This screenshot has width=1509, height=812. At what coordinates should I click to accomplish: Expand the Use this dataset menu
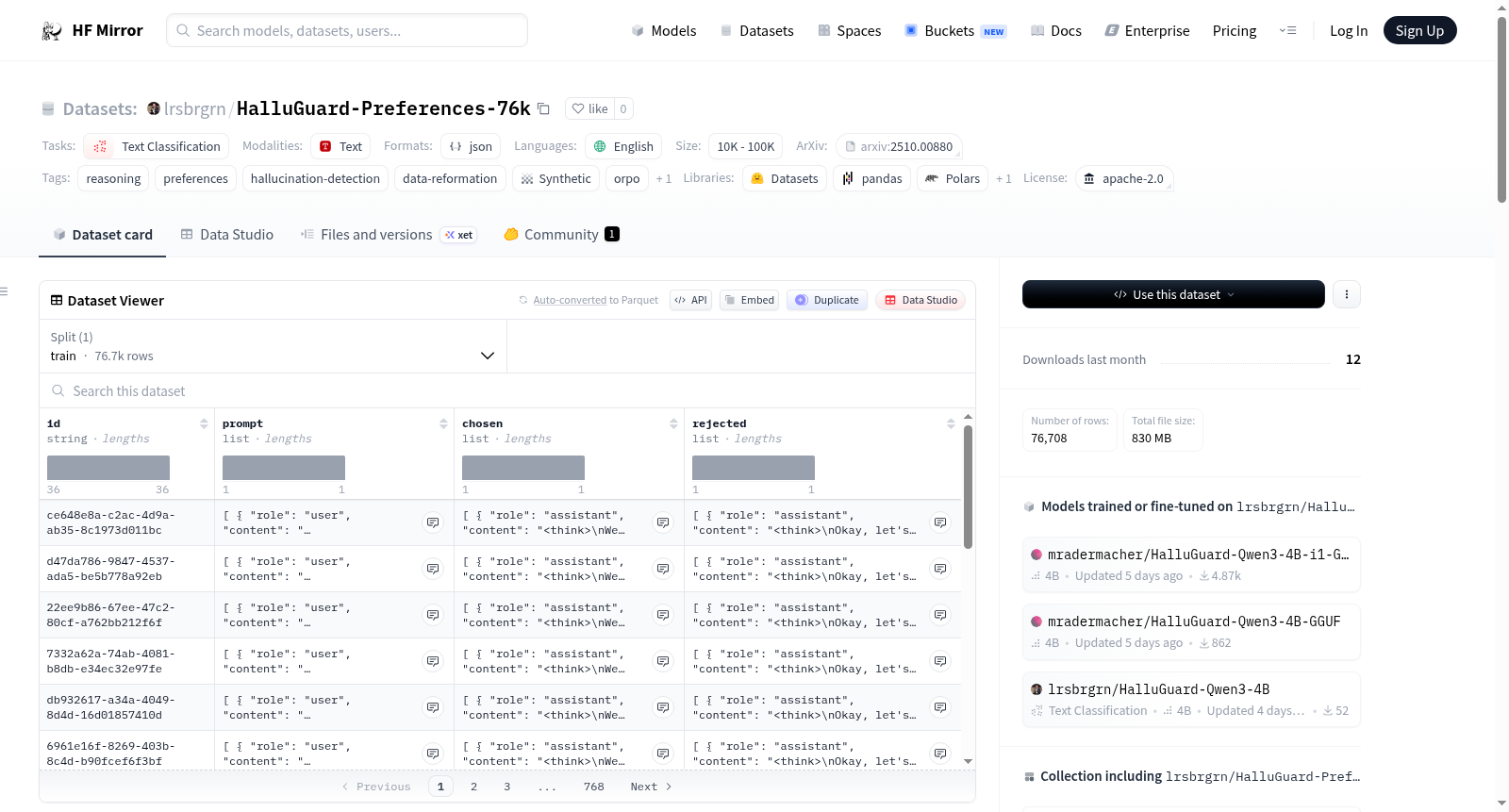coord(1173,294)
